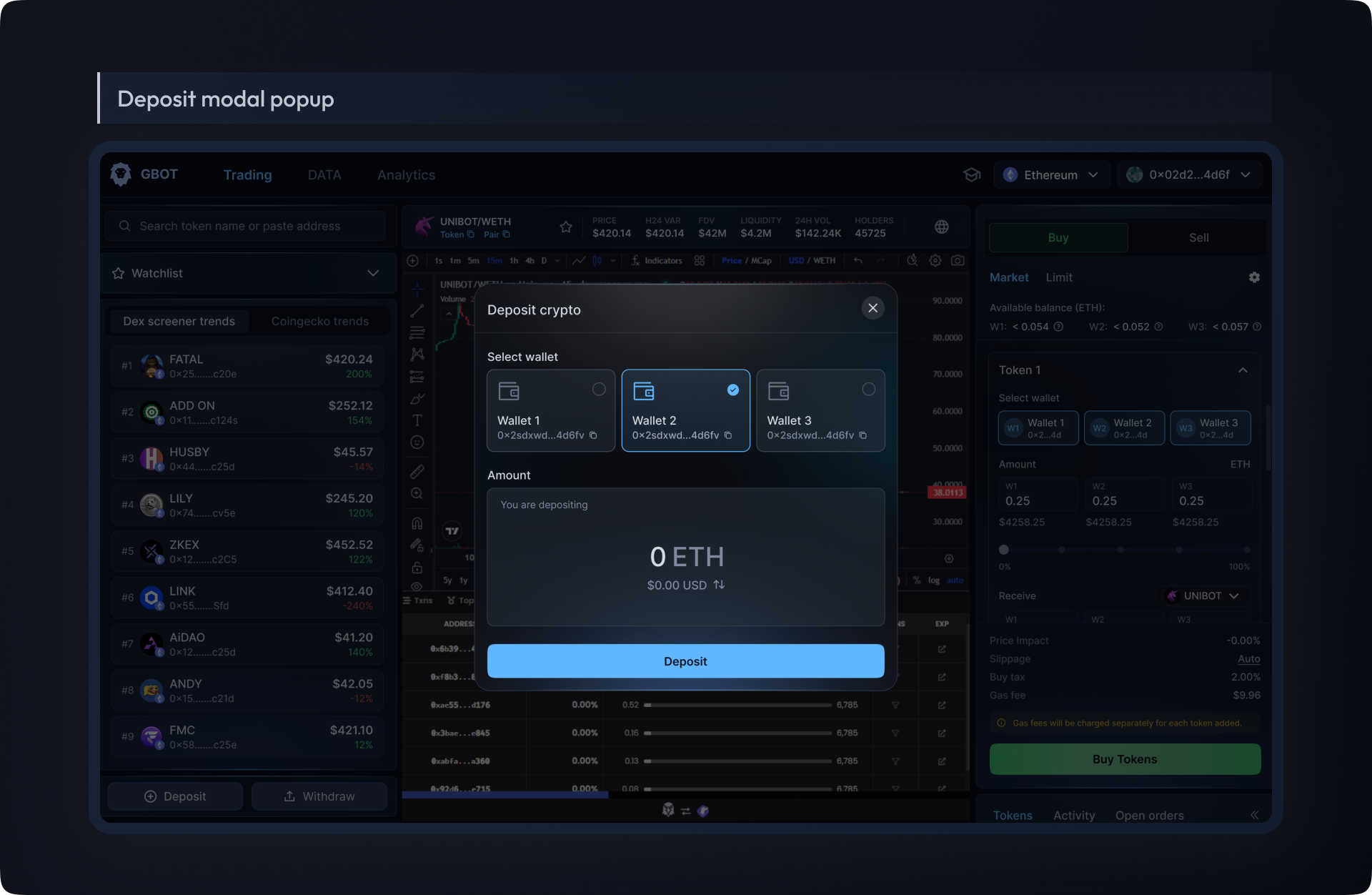
Task: Select the Wallet 1 radio button
Action: click(x=599, y=389)
